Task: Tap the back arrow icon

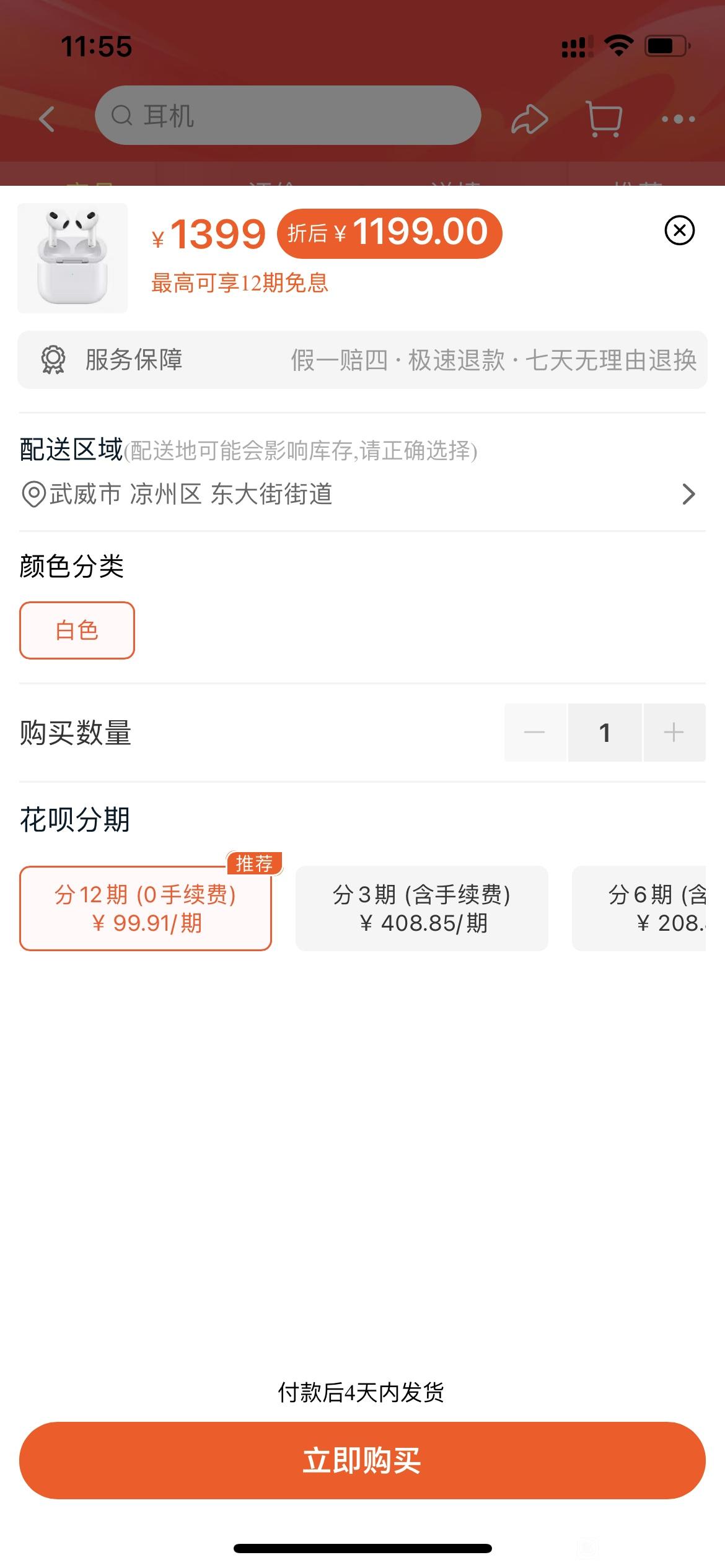Action: pos(47,119)
